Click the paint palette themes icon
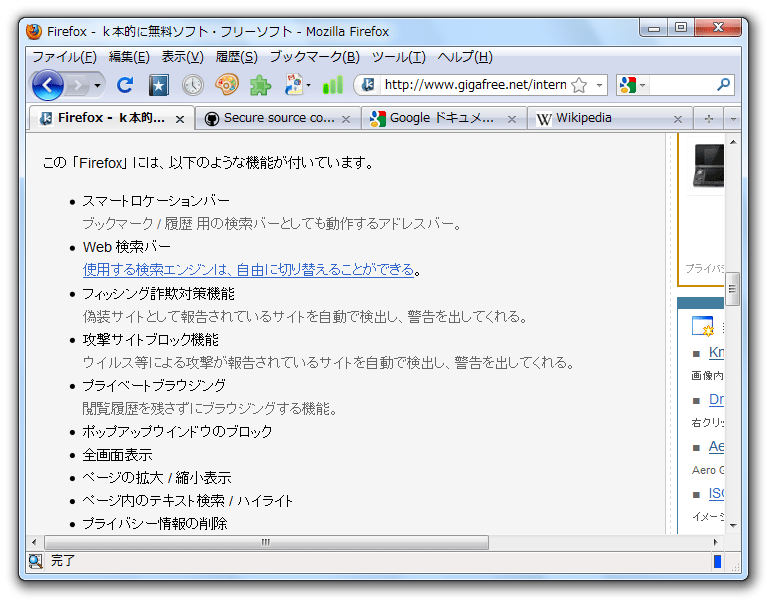Image resolution: width=771 pixels, height=602 pixels. pos(227,85)
